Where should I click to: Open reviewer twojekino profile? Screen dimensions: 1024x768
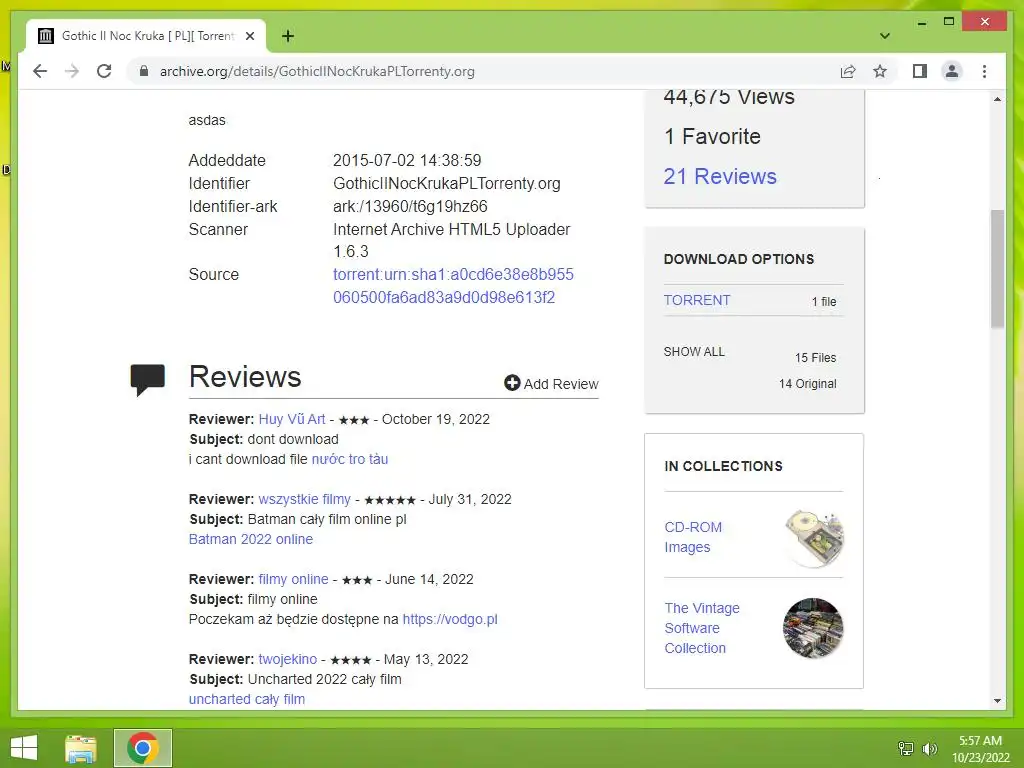(x=287, y=659)
